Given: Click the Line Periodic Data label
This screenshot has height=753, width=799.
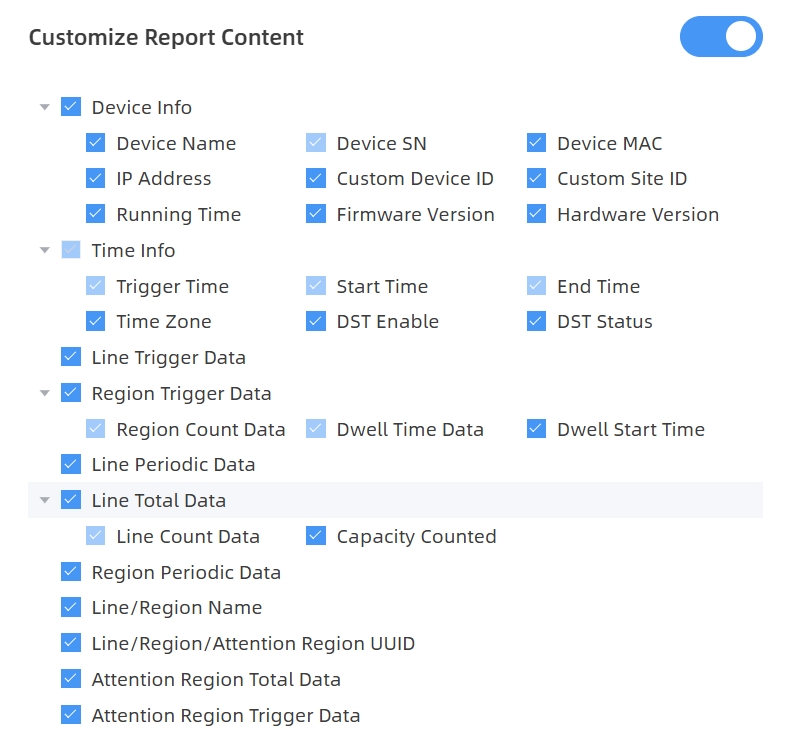Looking at the screenshot, I should [x=173, y=465].
